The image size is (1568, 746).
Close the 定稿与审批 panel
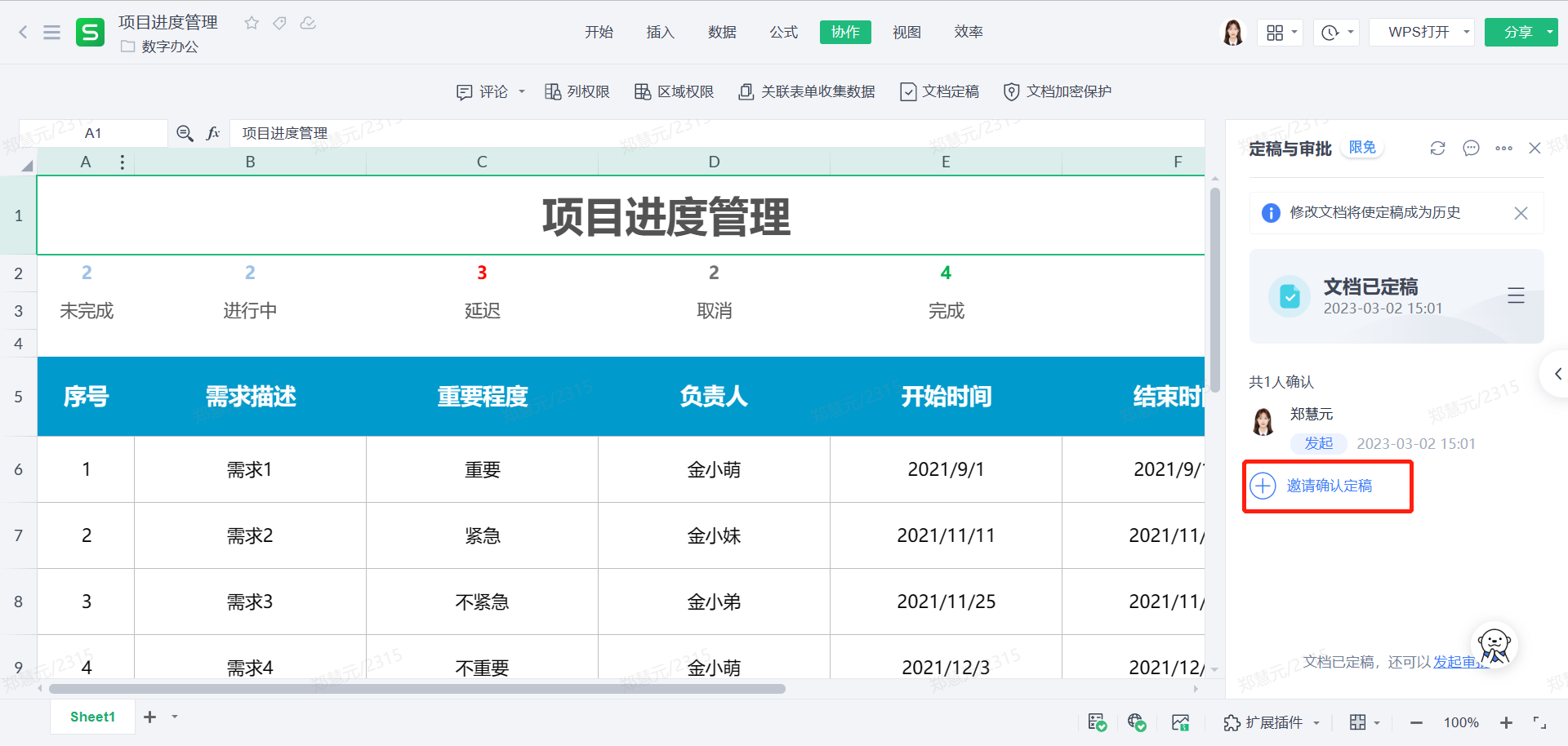pos(1535,148)
